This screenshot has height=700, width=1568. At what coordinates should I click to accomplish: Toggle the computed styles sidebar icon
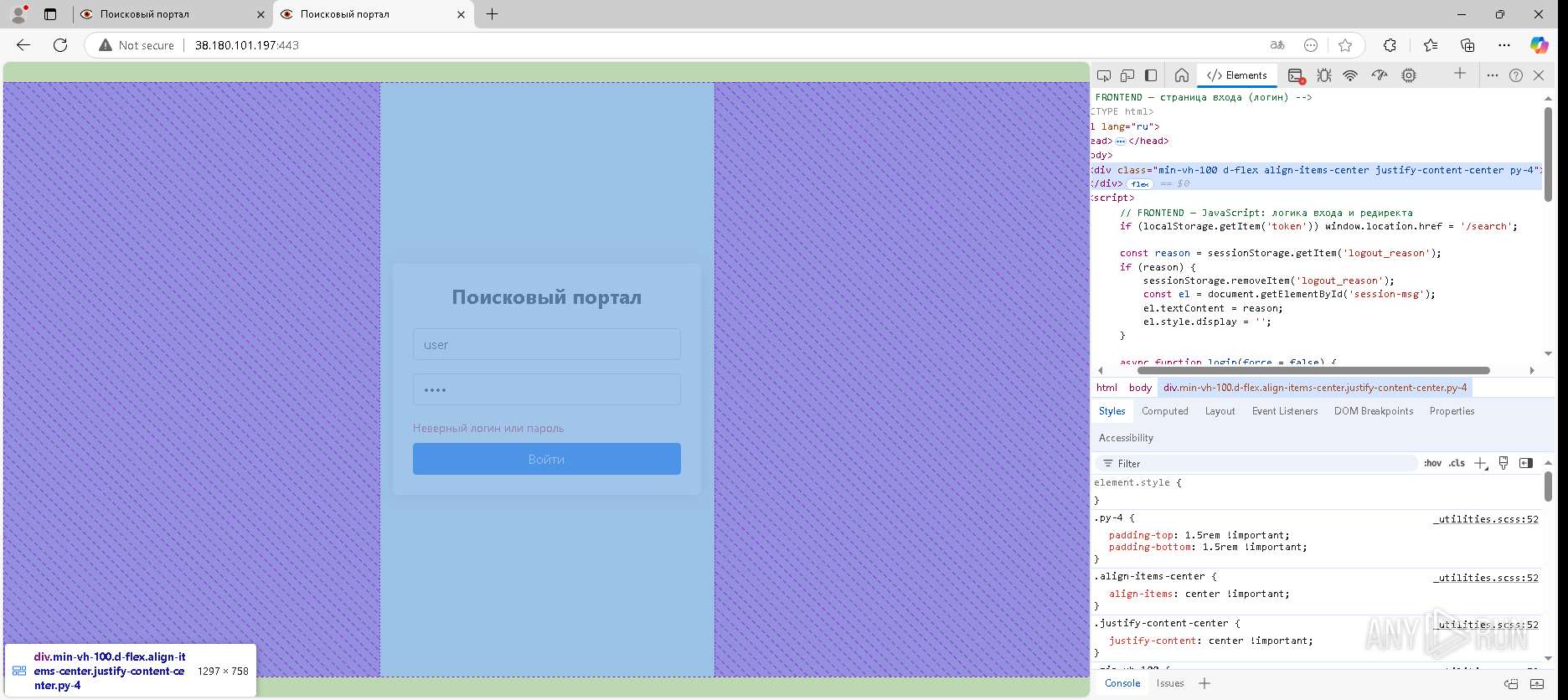coord(1526,463)
